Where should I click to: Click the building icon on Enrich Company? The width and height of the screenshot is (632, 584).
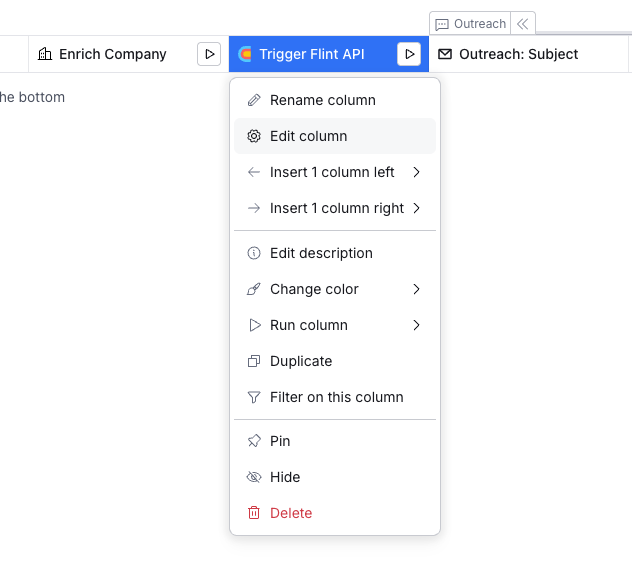click(x=45, y=54)
